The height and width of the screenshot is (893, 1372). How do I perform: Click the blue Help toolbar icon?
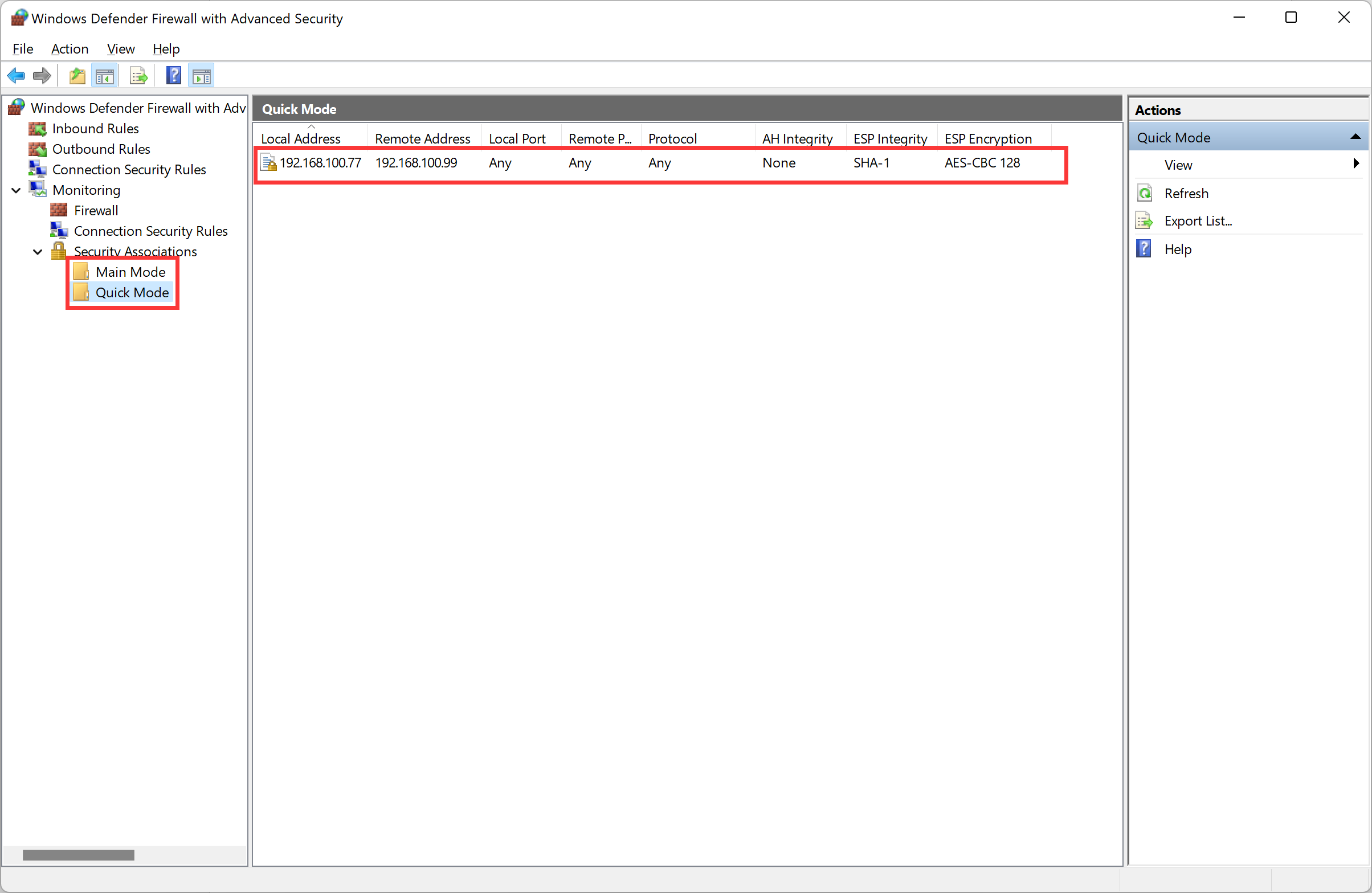tap(174, 76)
